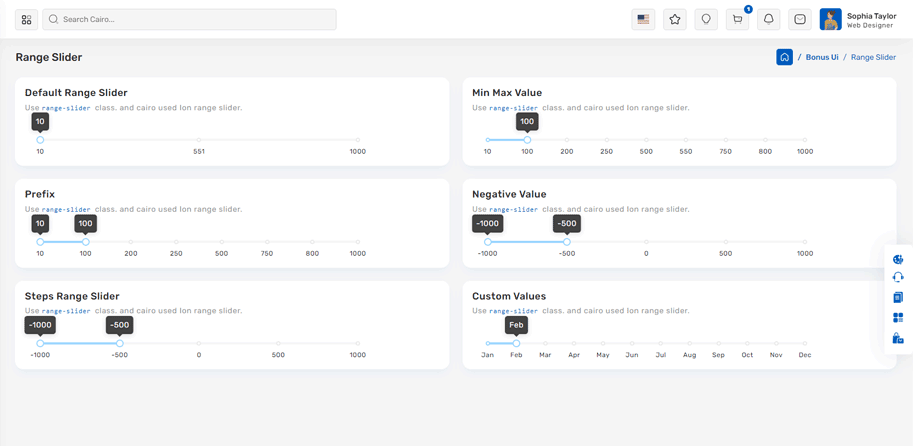Click the headset support icon
Image resolution: width=913 pixels, height=446 pixels.
[898, 277]
